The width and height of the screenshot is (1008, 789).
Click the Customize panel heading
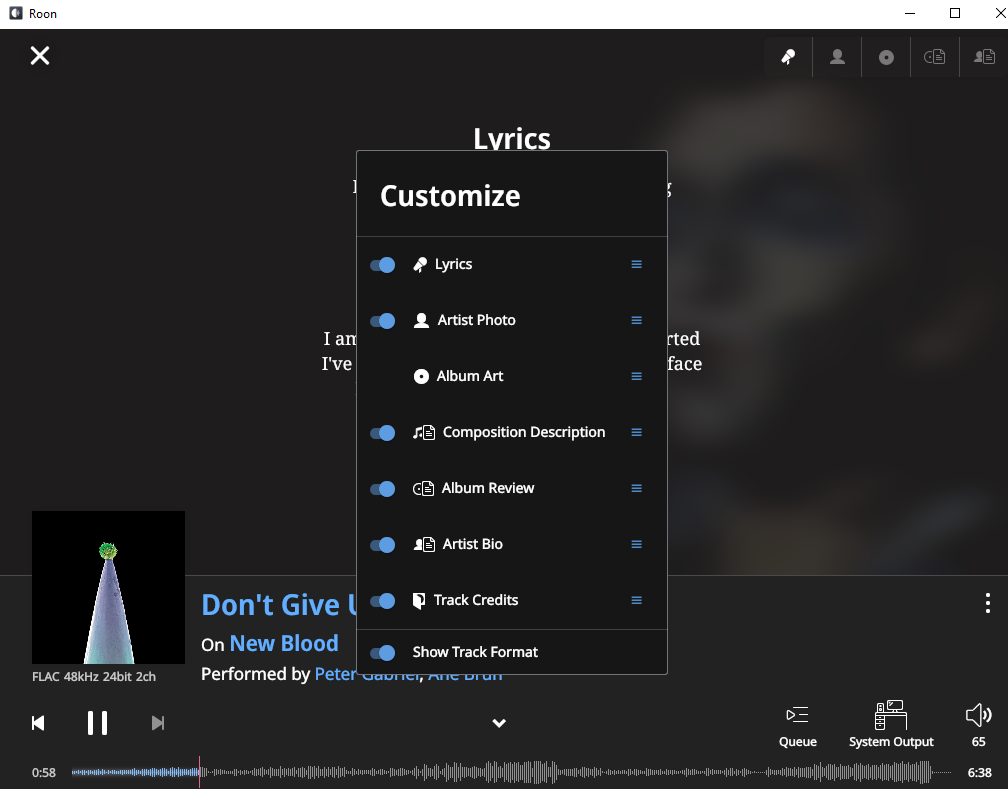[450, 196]
